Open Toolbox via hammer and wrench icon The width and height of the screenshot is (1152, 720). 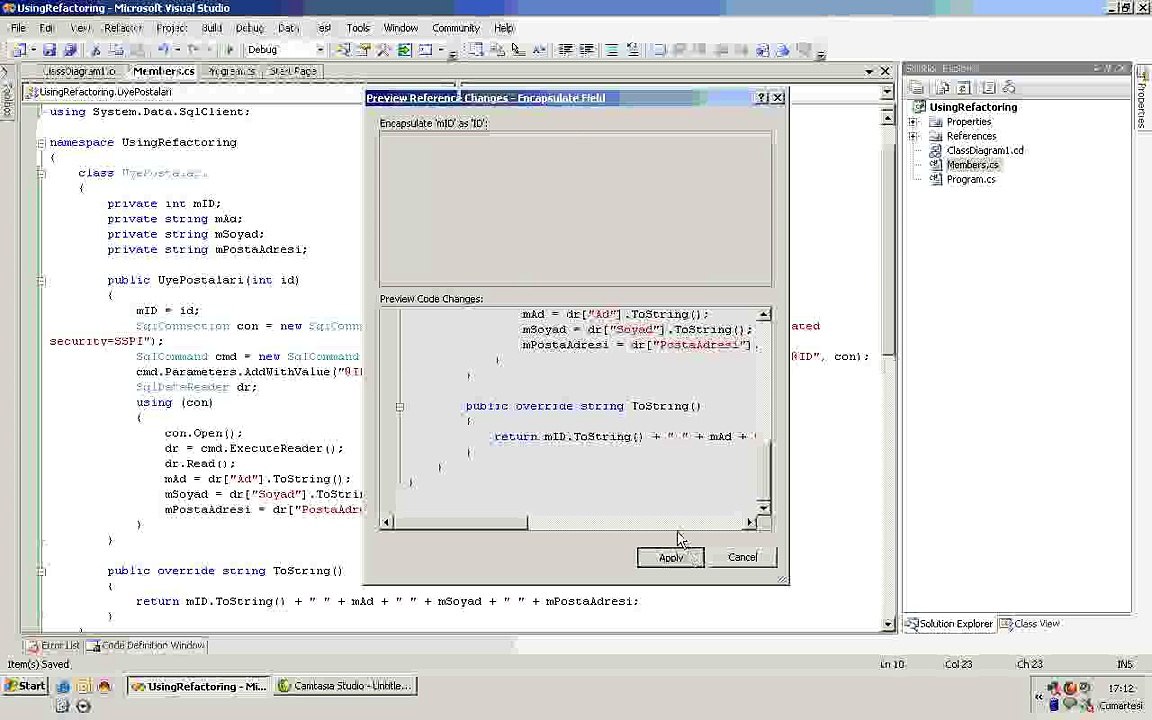(x=383, y=50)
